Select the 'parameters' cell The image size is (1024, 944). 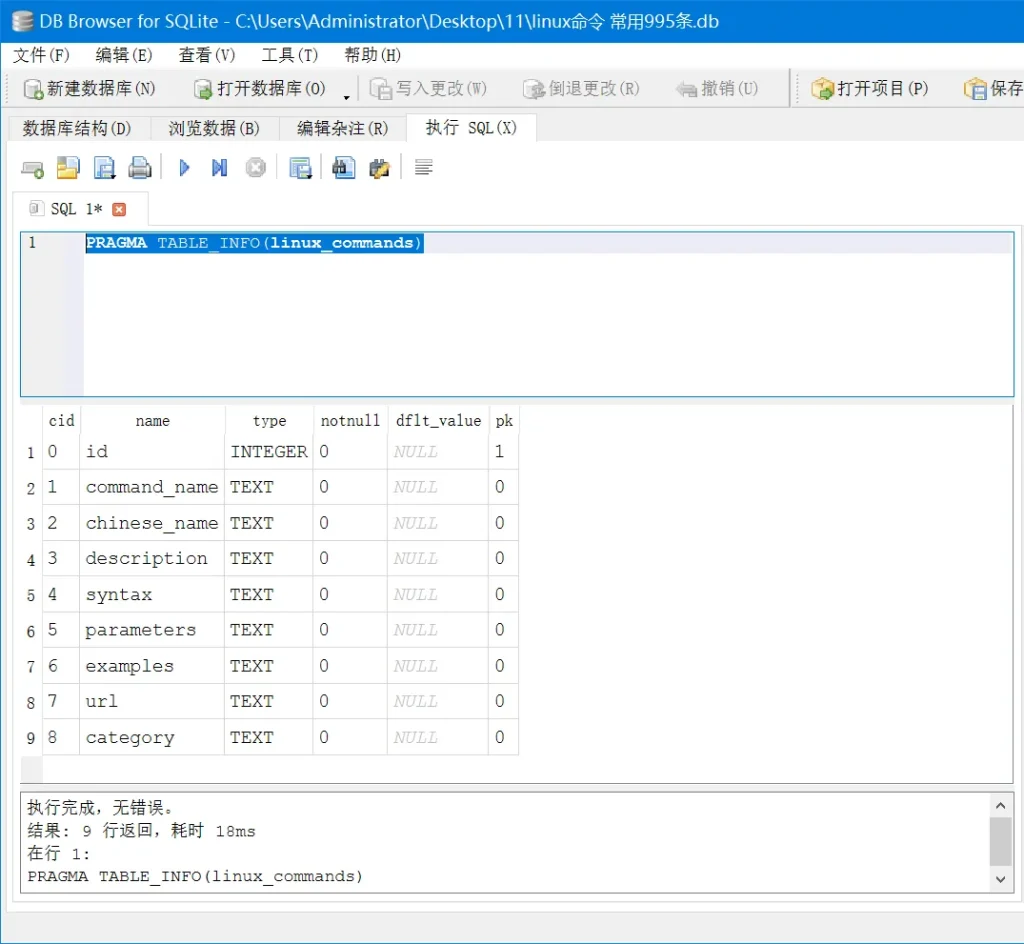[x=152, y=630]
